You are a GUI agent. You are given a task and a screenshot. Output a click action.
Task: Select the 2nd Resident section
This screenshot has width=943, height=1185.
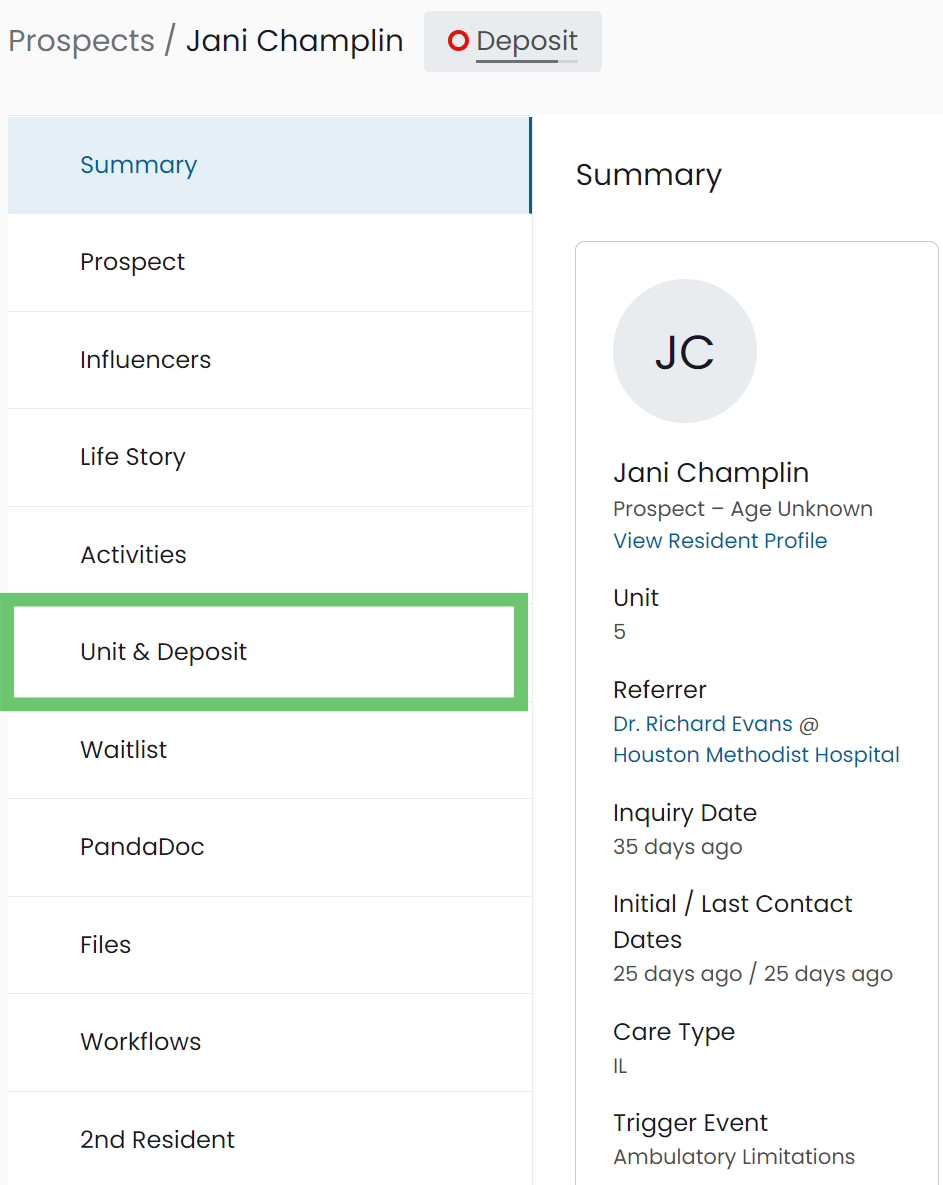[x=270, y=1139]
